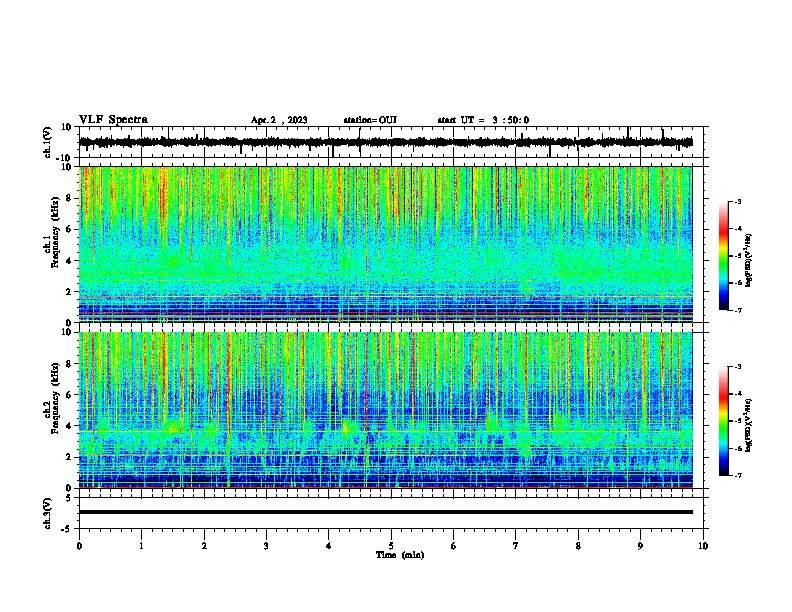Click time axis tick label "7"

tap(516, 546)
